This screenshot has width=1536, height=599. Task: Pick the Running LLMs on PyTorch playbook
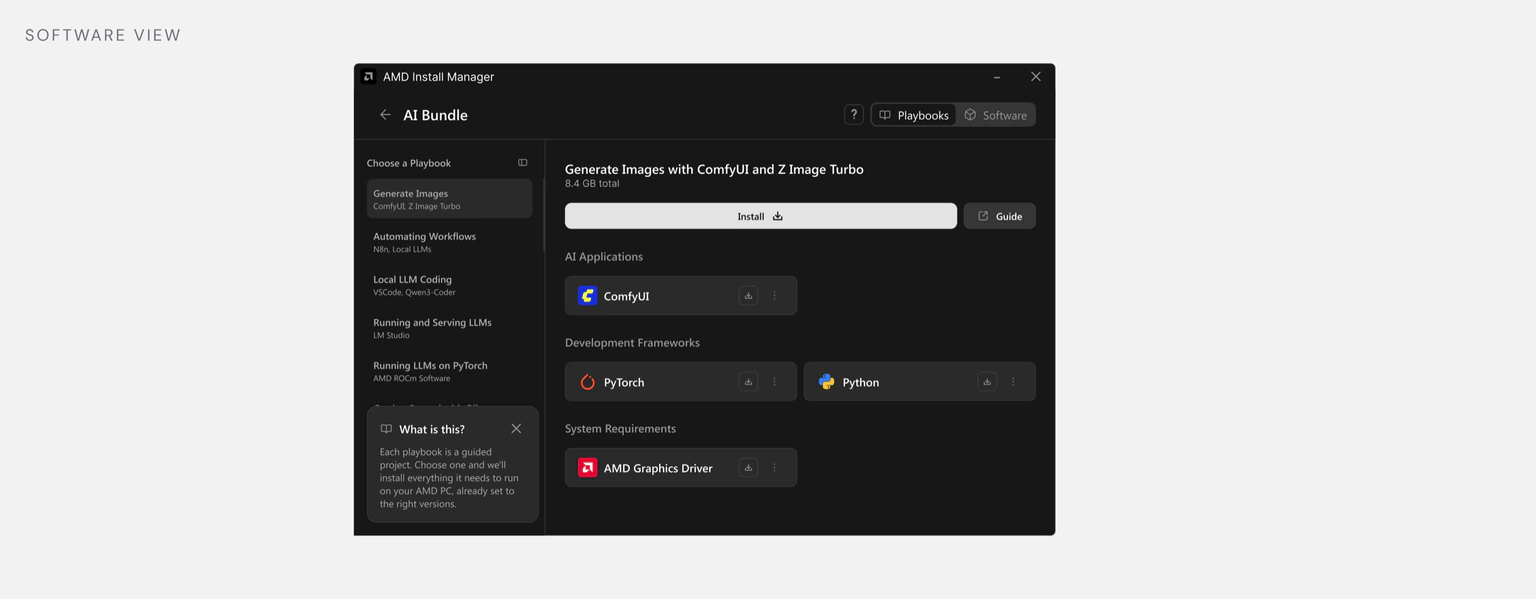tap(449, 371)
